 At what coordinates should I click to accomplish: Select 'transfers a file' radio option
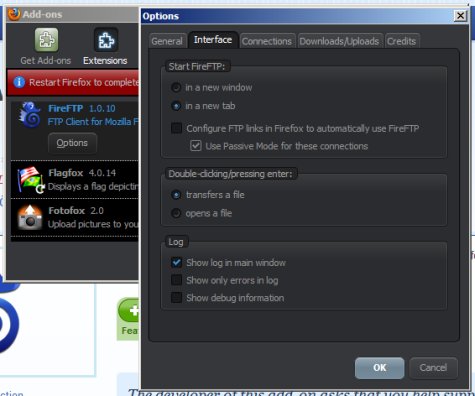pyautogui.click(x=176, y=195)
